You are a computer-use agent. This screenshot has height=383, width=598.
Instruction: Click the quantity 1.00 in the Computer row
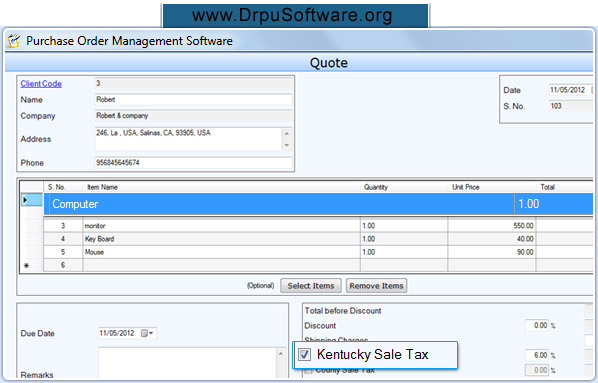529,204
